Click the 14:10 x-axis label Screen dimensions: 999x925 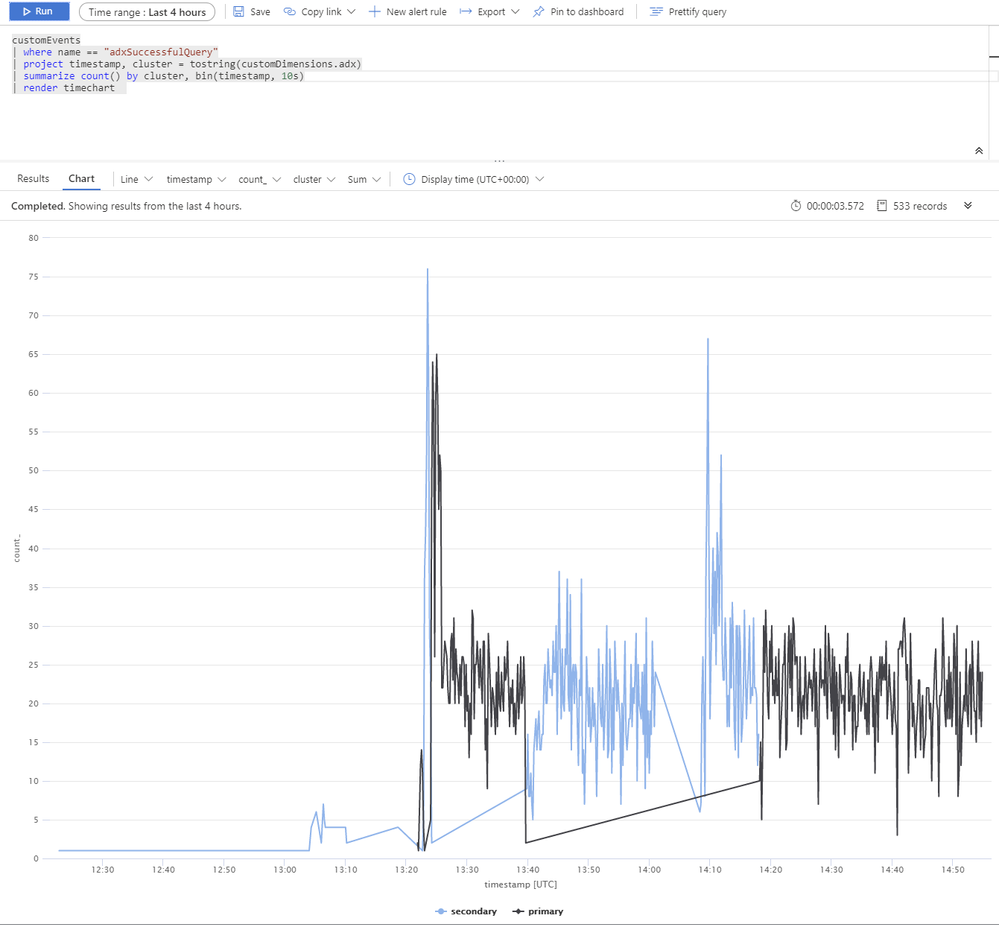(x=710, y=870)
